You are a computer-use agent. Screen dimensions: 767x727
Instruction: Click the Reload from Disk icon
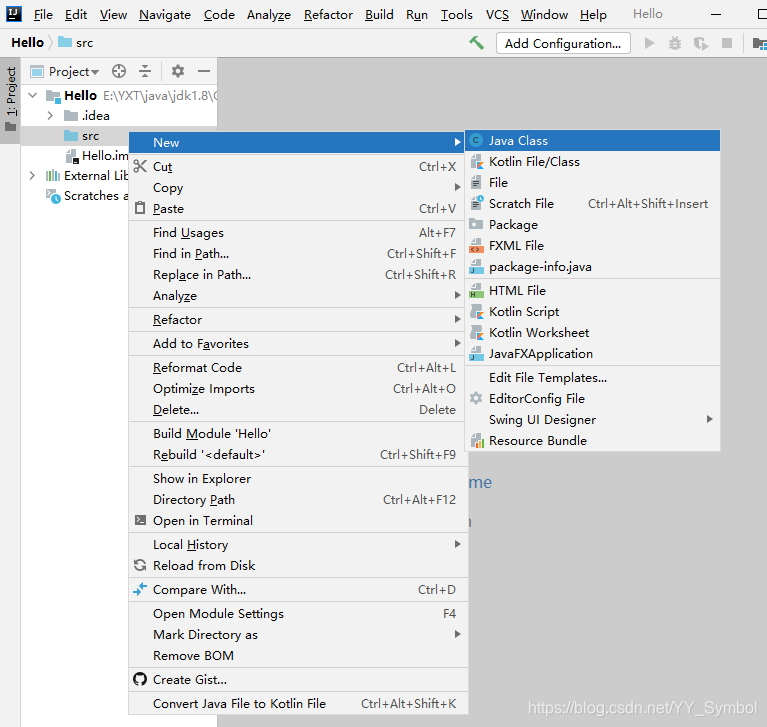pyautogui.click(x=140, y=565)
